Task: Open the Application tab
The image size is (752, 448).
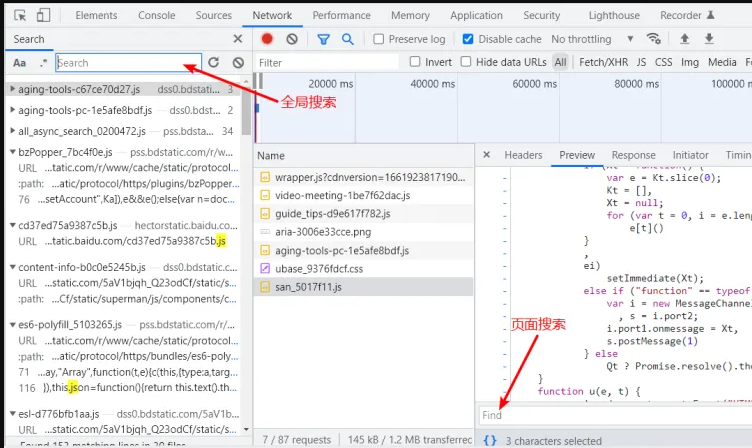Action: tap(476, 15)
